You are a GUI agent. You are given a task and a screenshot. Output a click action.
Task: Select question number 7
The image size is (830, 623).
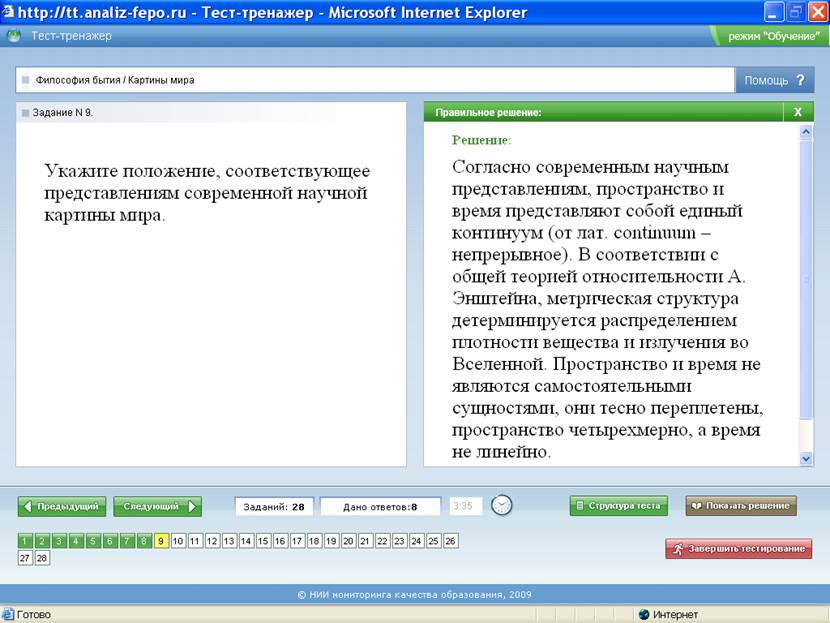tap(127, 541)
